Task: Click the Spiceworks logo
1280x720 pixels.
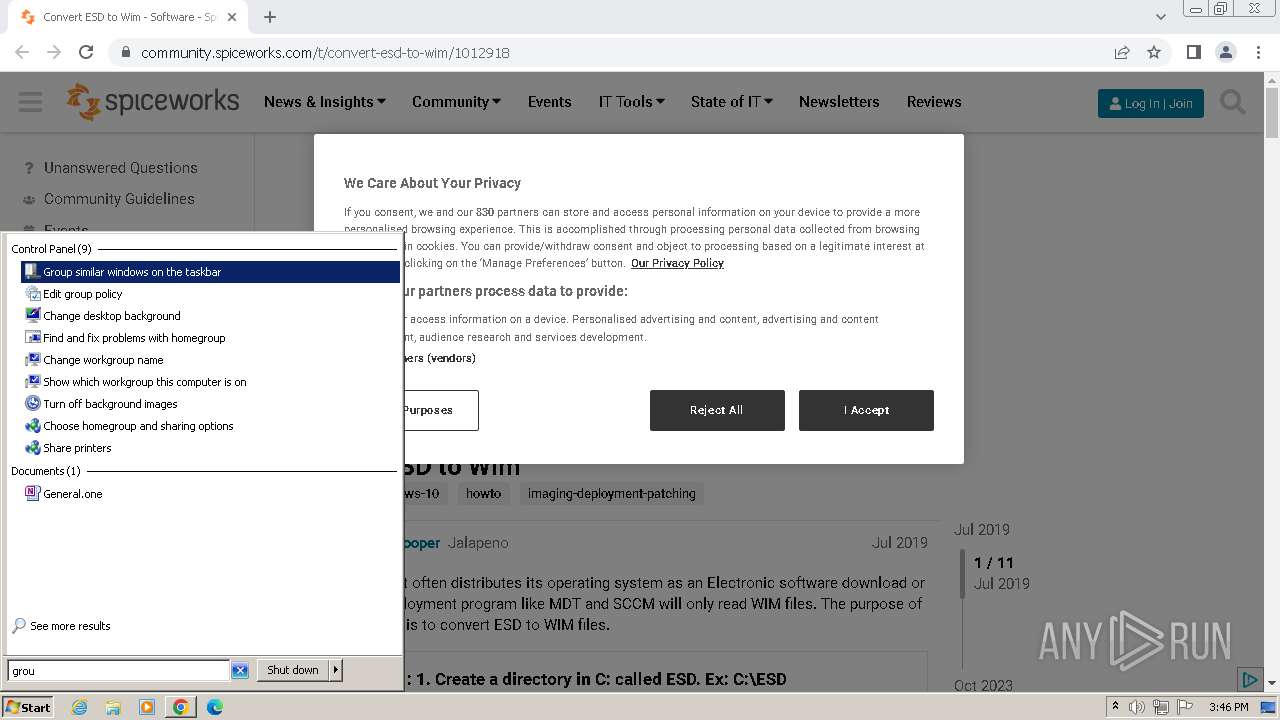Action: click(x=153, y=102)
